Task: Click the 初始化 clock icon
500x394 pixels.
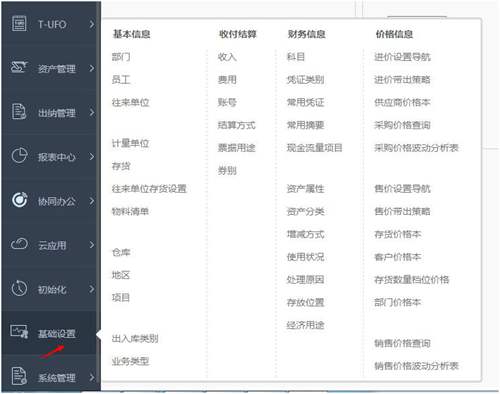Action: click(19, 288)
